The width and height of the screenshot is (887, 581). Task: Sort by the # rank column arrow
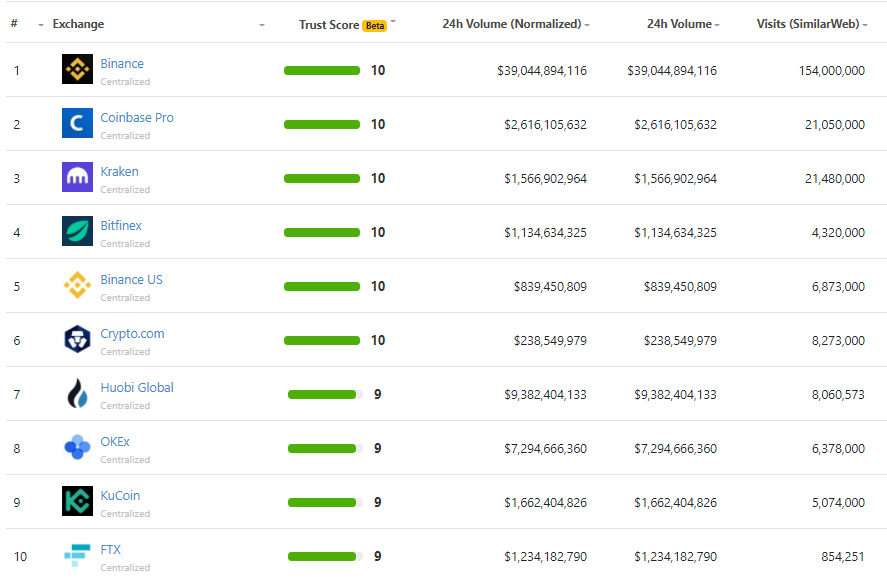click(x=41, y=25)
